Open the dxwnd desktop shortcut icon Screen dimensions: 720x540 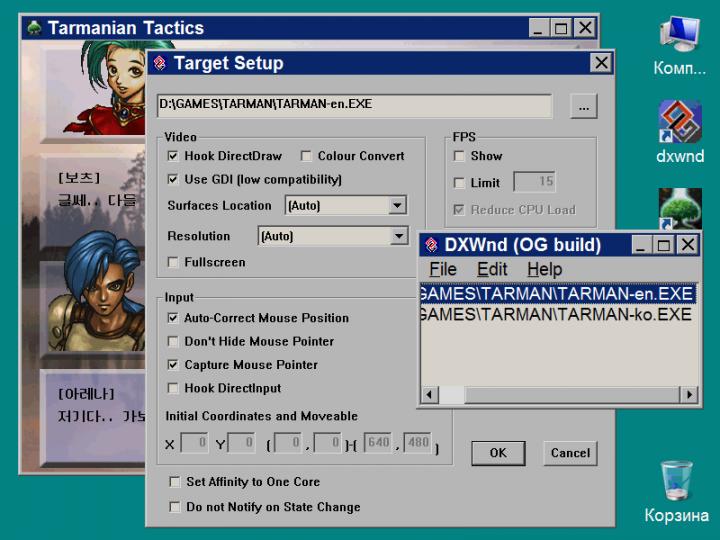pos(680,122)
